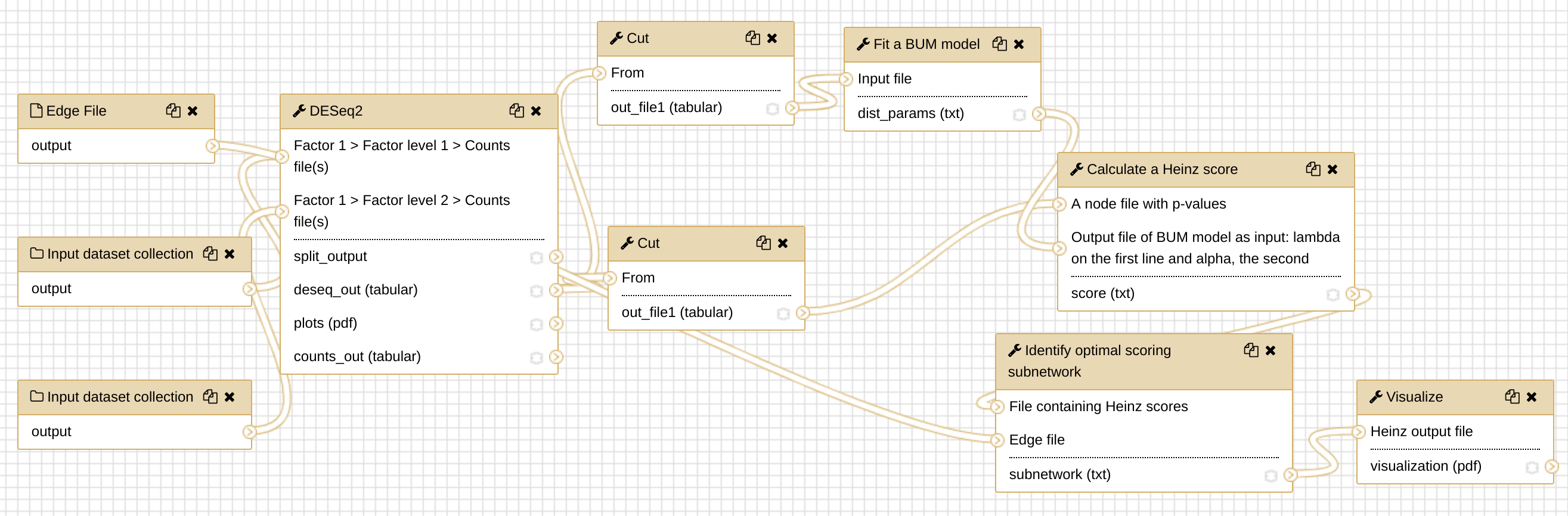Click dist_params output connector
Viewport: 1568px width, 516px height.
tap(1039, 113)
